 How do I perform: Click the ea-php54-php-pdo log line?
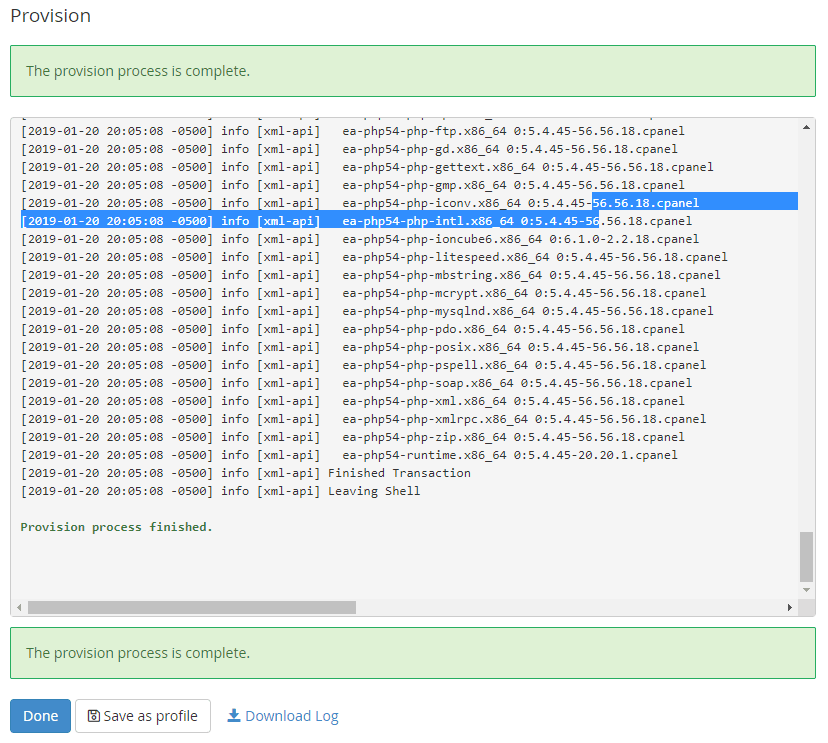(x=353, y=329)
